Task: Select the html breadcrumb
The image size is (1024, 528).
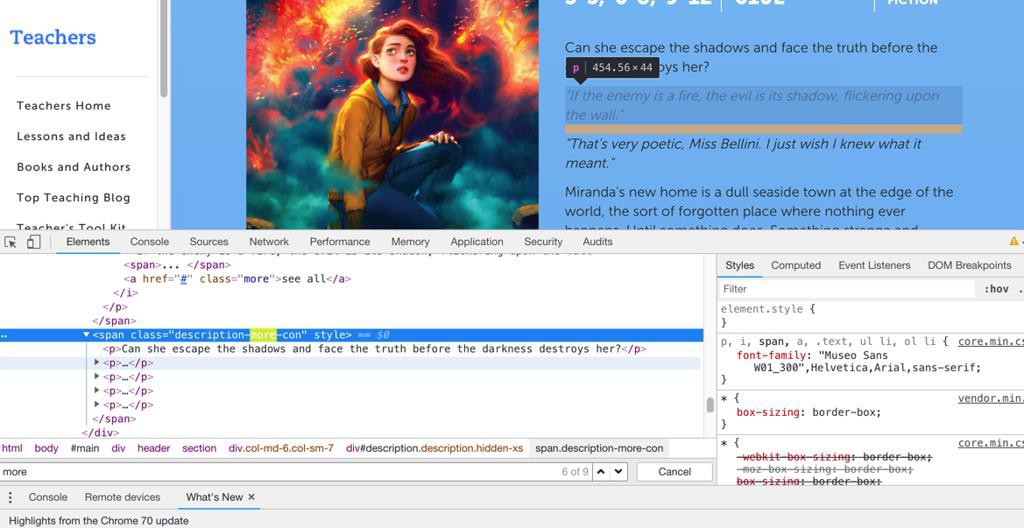Action: 12,448
